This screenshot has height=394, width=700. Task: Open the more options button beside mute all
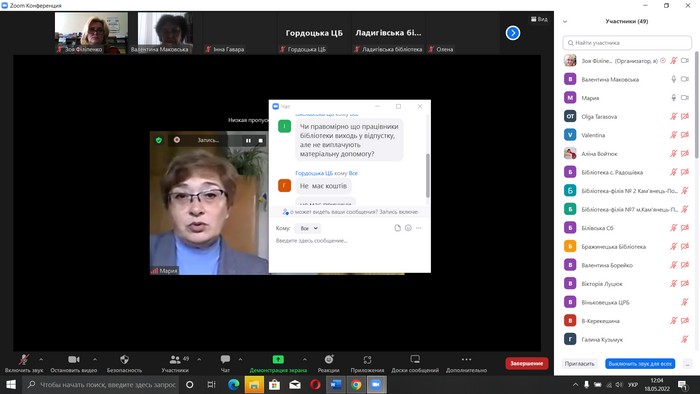(687, 364)
